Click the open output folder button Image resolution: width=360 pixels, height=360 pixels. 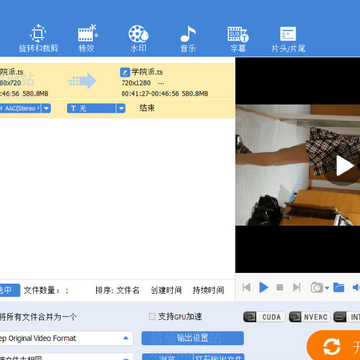click(x=219, y=357)
